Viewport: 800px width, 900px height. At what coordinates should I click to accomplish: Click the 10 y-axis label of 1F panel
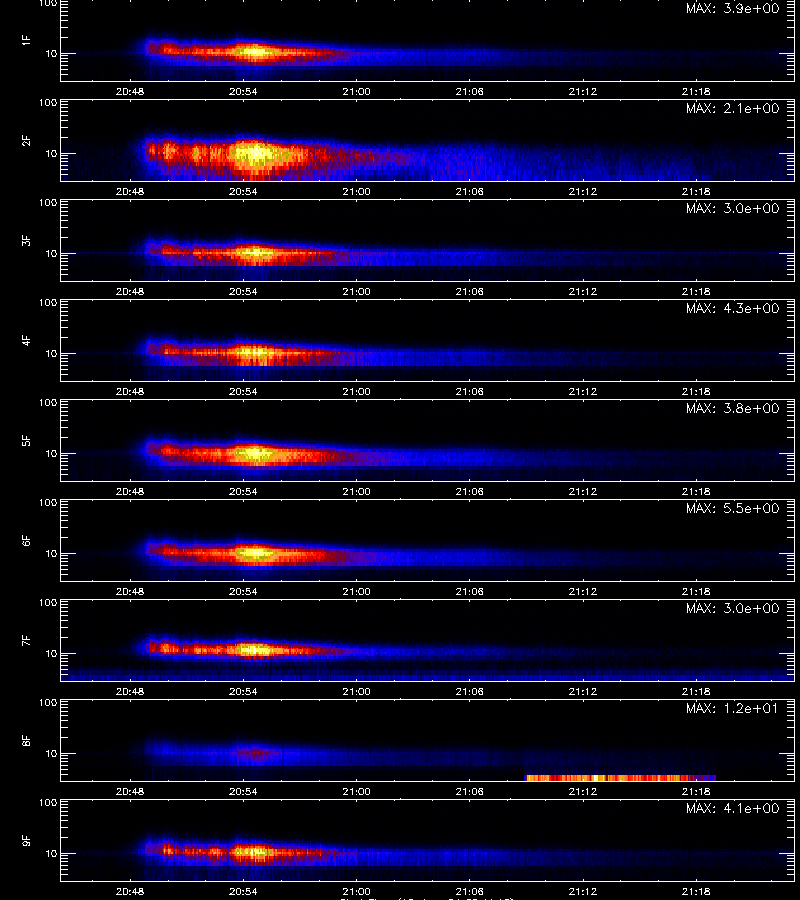[x=51, y=53]
